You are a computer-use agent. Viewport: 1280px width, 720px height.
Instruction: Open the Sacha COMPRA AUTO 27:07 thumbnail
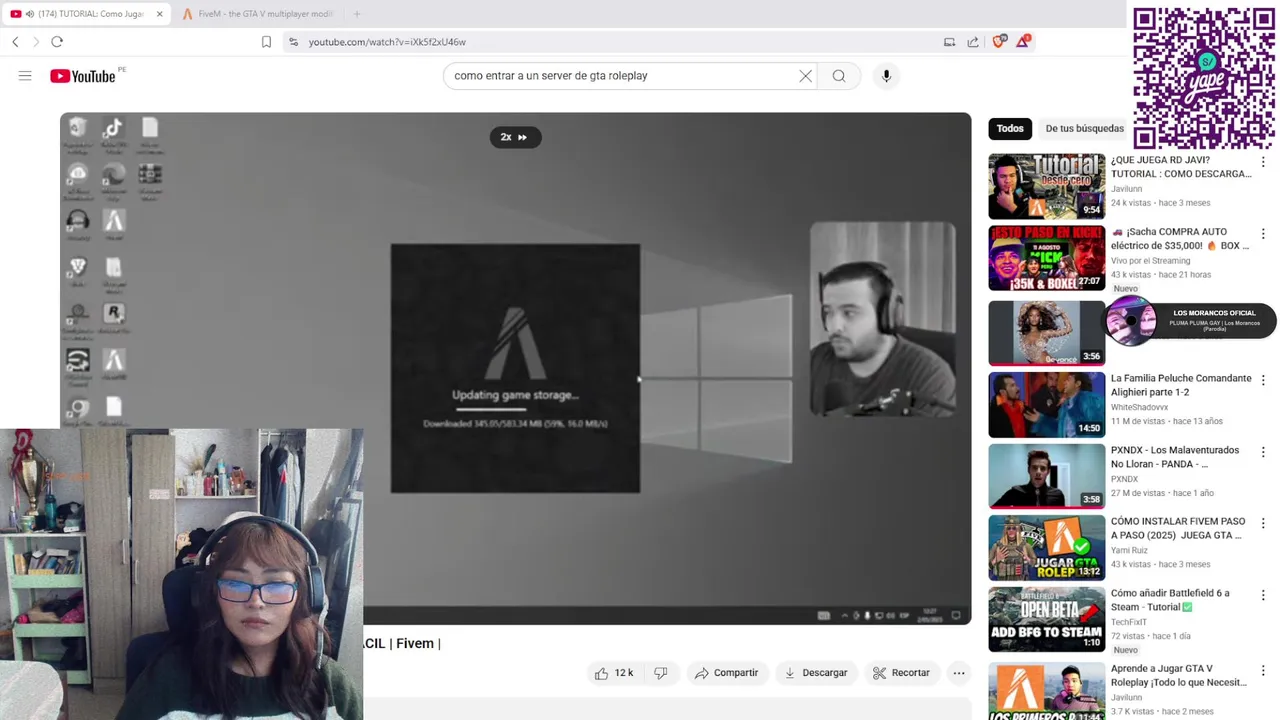point(1046,258)
